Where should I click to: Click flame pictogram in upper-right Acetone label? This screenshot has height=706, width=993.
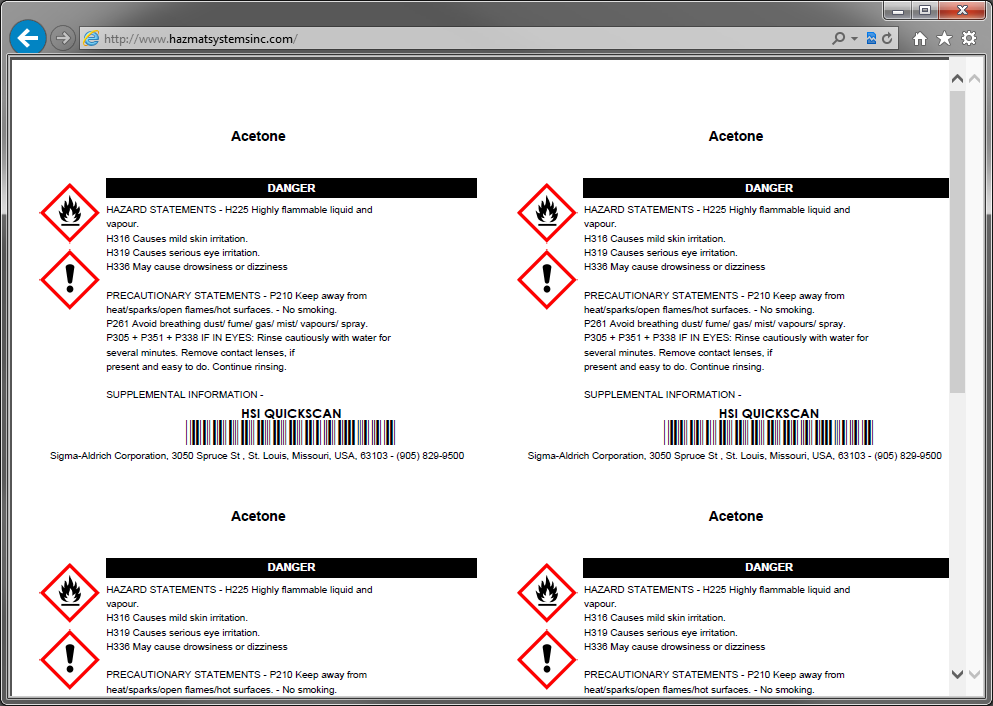coord(547,213)
